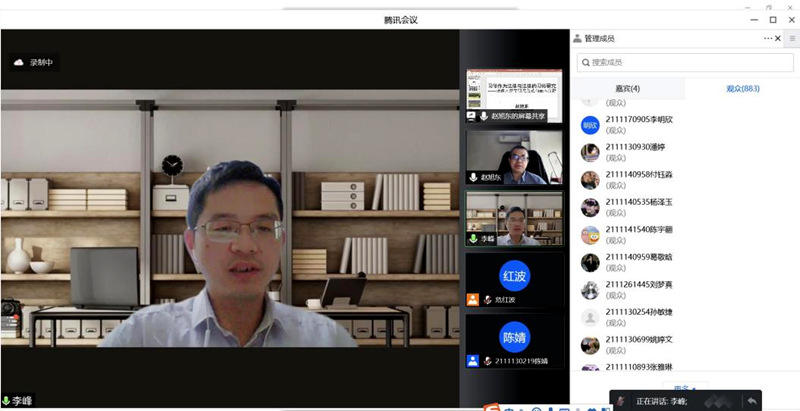
Task: Click the screen-share icon on the shared screen tile
Action: pyautogui.click(x=471, y=116)
